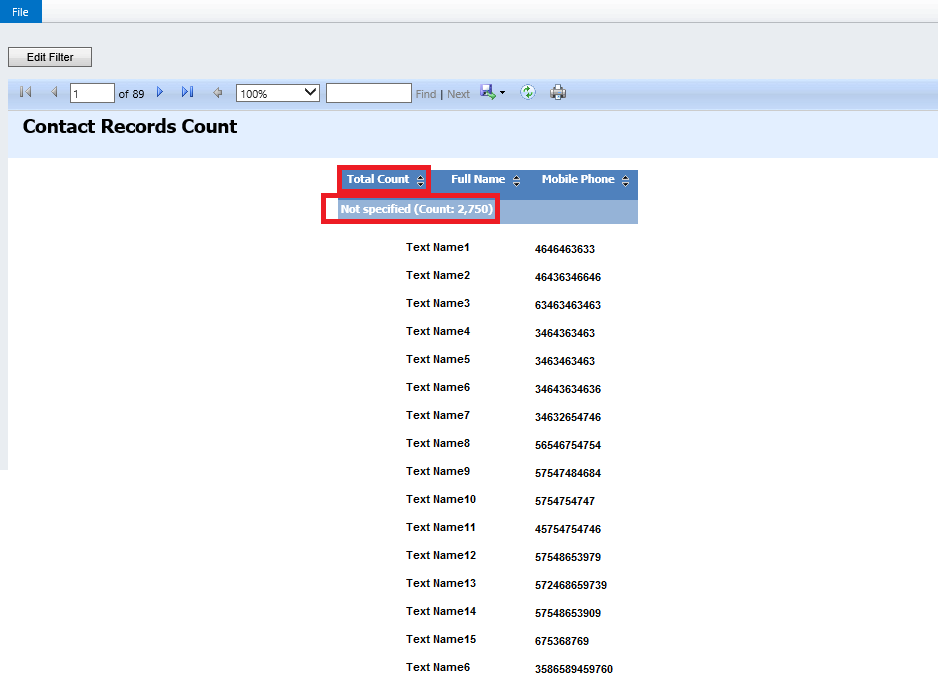Open the 100% zoom dropdown
The width and height of the screenshot is (938, 694).
pos(278,93)
